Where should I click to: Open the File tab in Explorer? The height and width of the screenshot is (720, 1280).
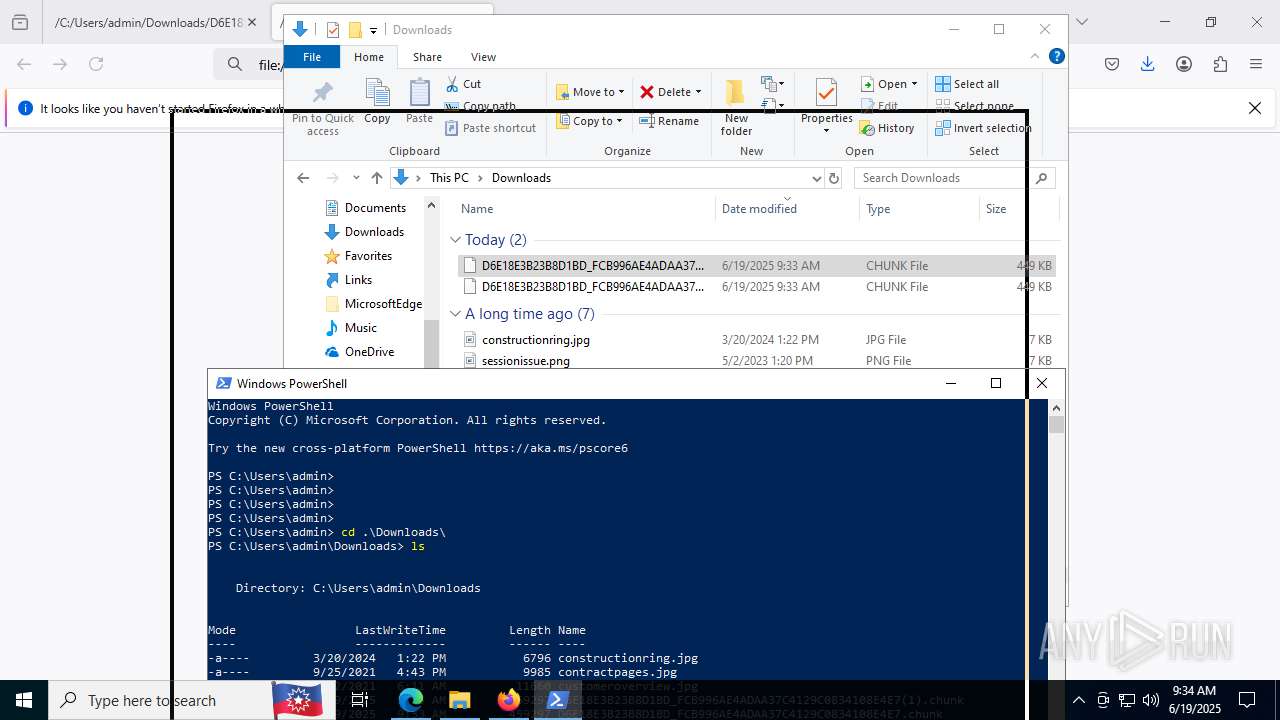pyautogui.click(x=312, y=57)
